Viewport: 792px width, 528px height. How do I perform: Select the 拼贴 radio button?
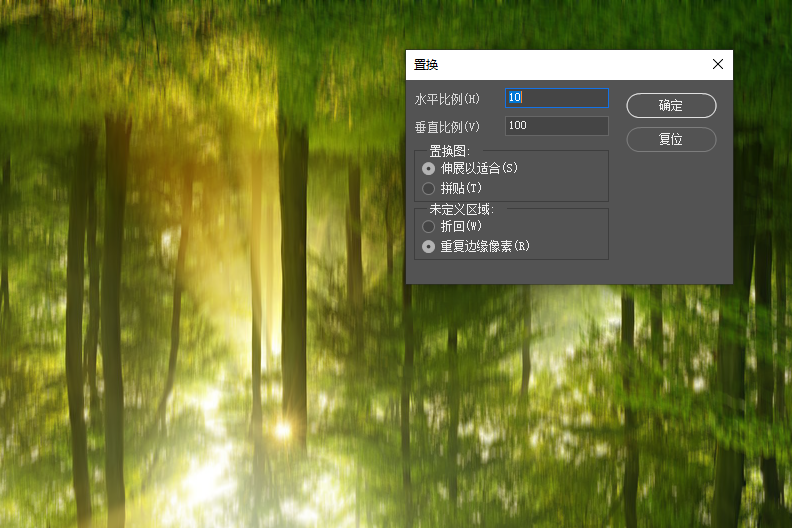(x=428, y=188)
